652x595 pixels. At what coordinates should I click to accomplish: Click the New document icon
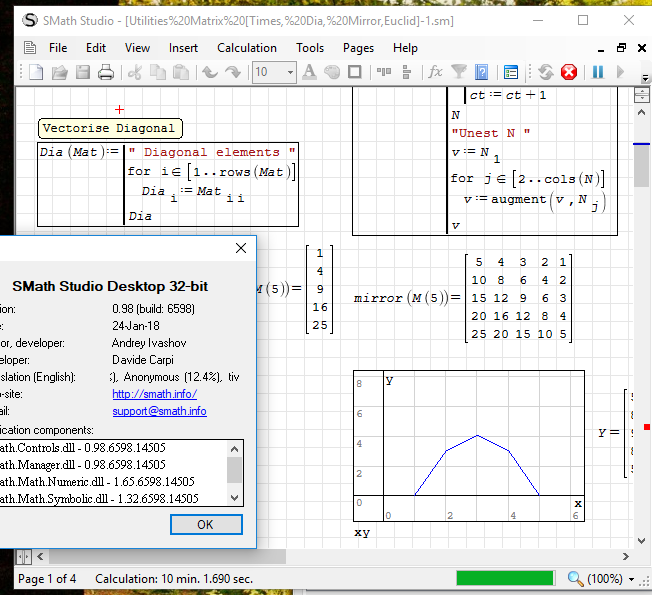click(36, 72)
